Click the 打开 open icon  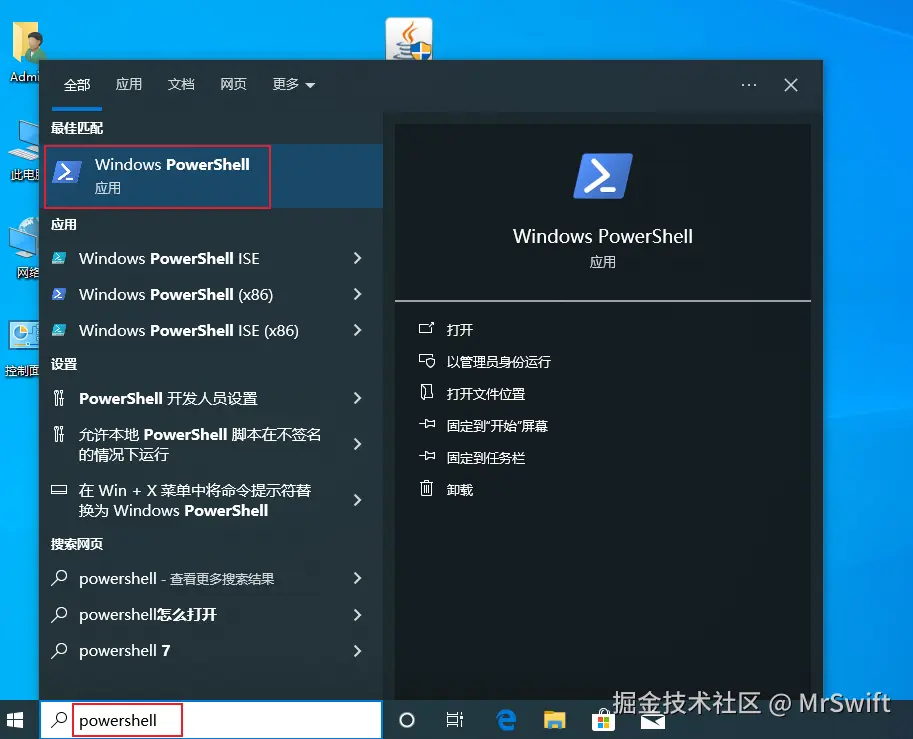(x=426, y=328)
